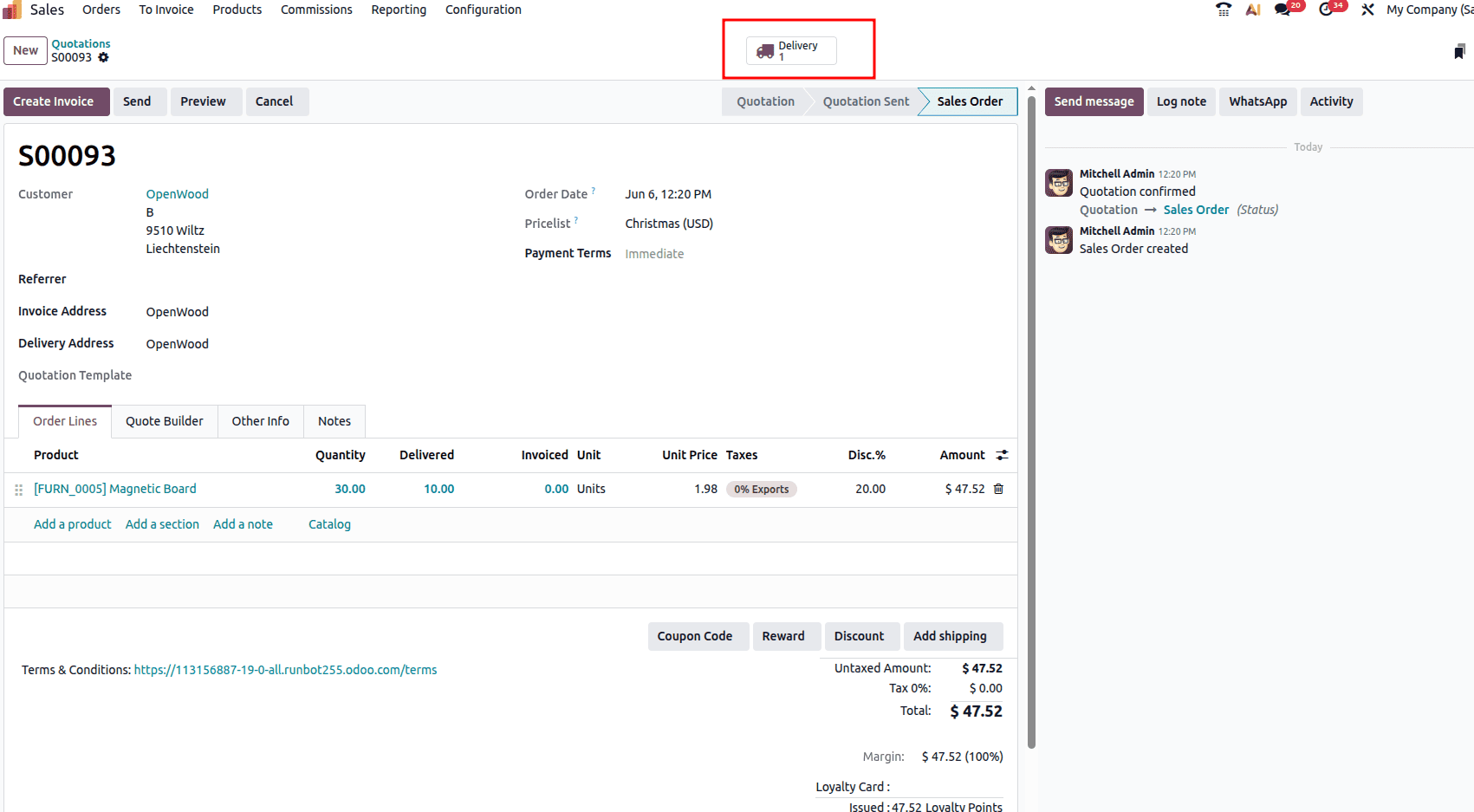Open the My Company switcher
The height and width of the screenshot is (812, 1474).
point(1429,10)
